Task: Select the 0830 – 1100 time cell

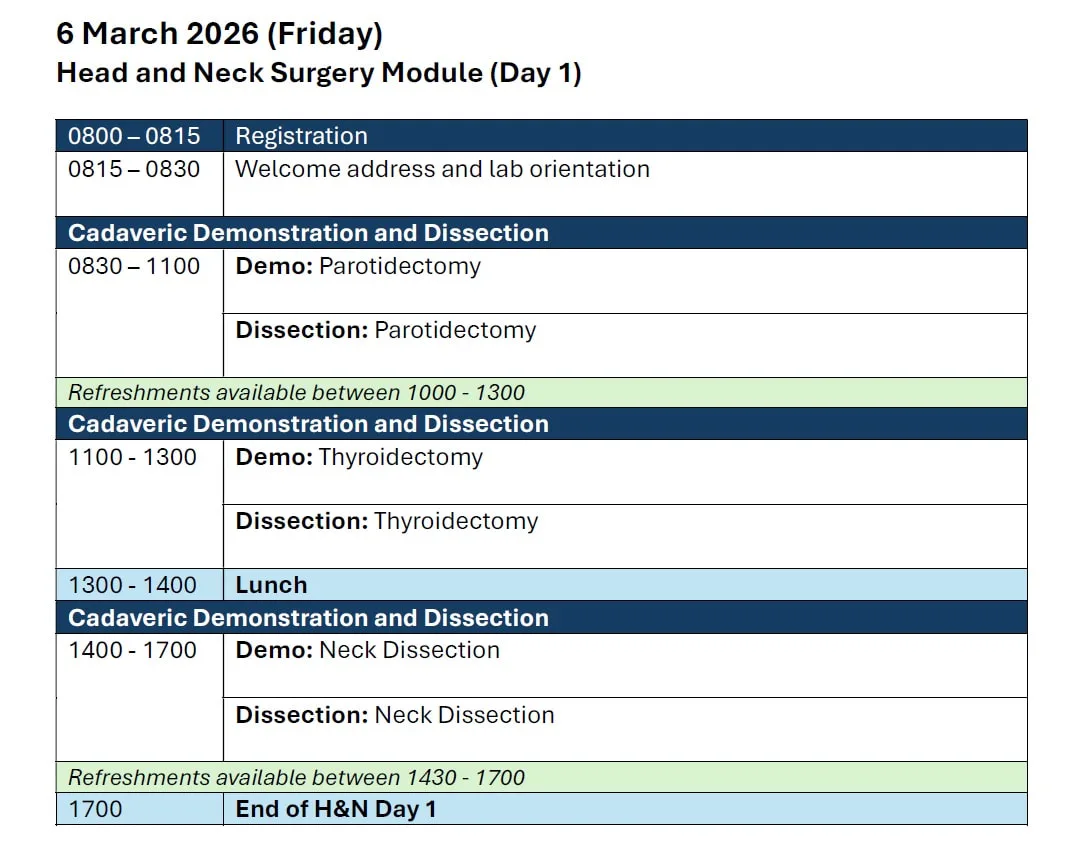Action: point(139,313)
